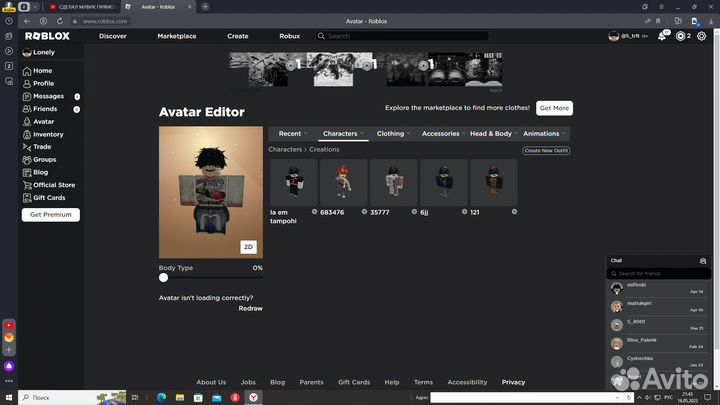Open the Edge browser in the taskbar

[x=161, y=397]
